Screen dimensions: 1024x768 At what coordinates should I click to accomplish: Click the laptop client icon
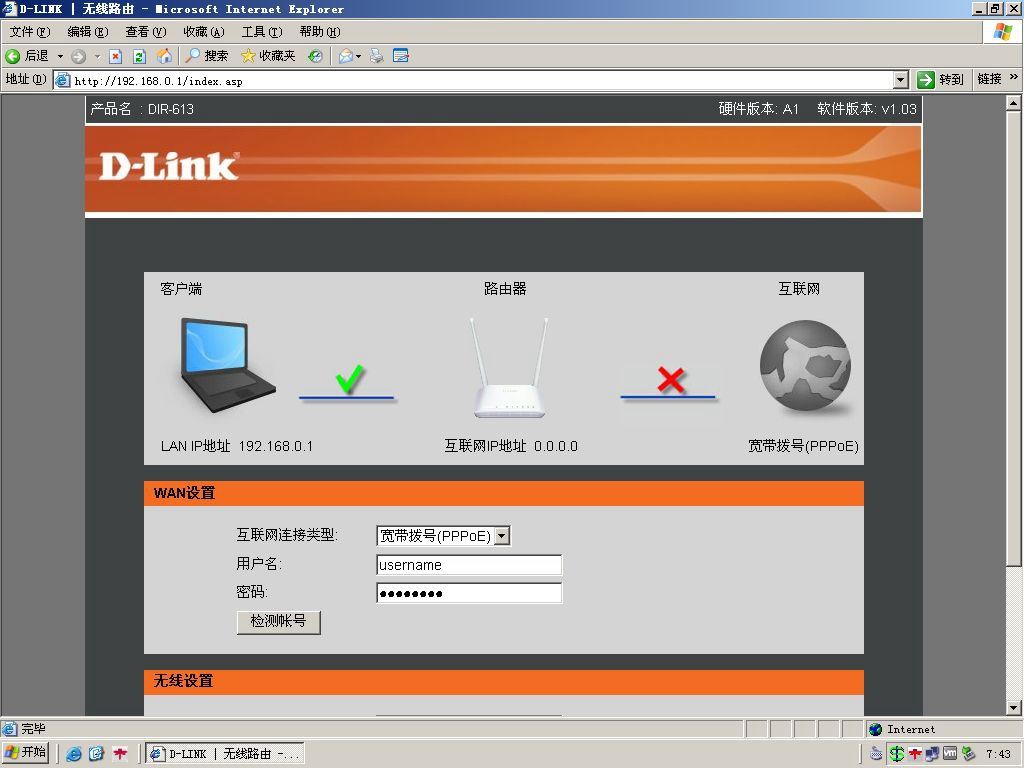point(227,366)
